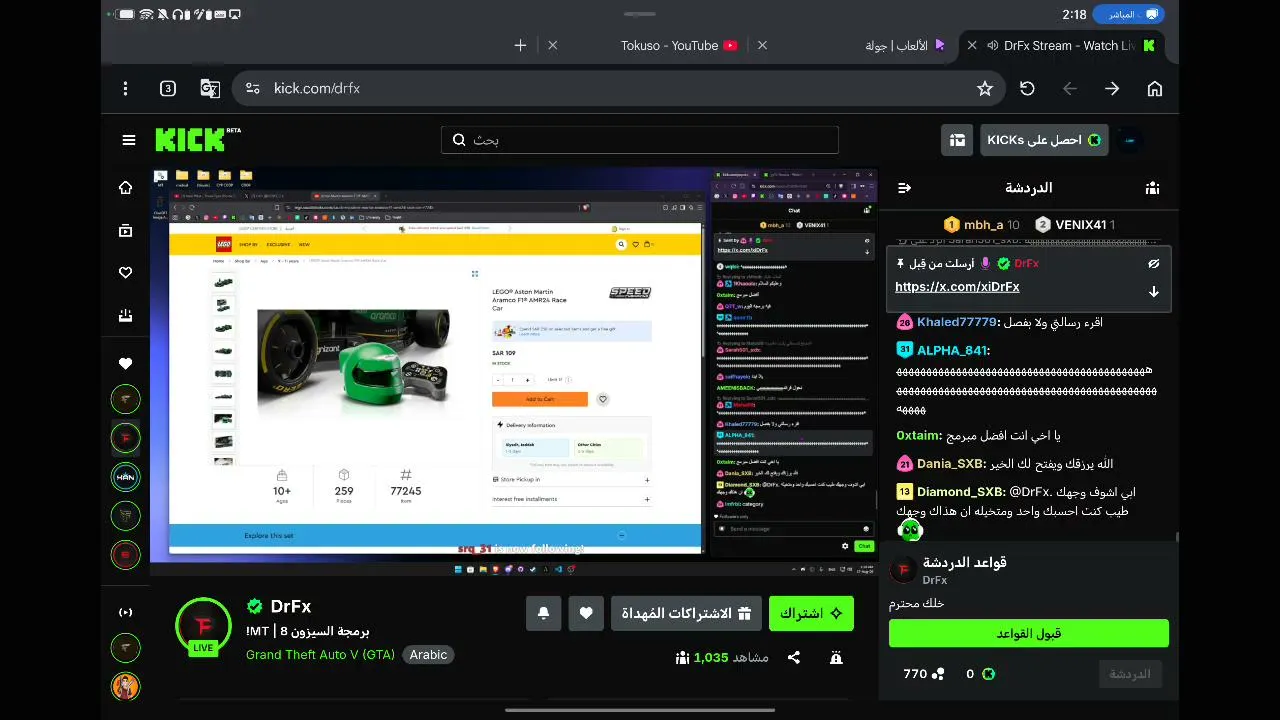This screenshot has width=1280, height=720.
Task: Click the اشتراك subscribe button
Action: coord(811,613)
